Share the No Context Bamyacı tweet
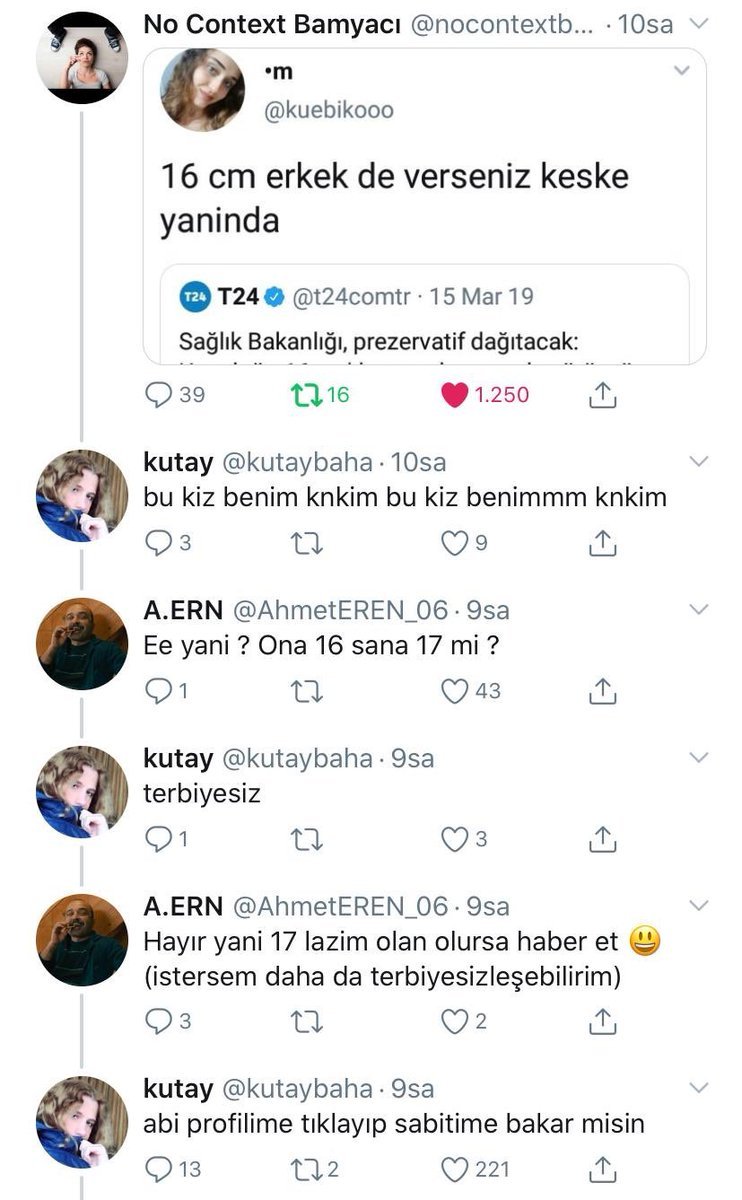 point(601,396)
